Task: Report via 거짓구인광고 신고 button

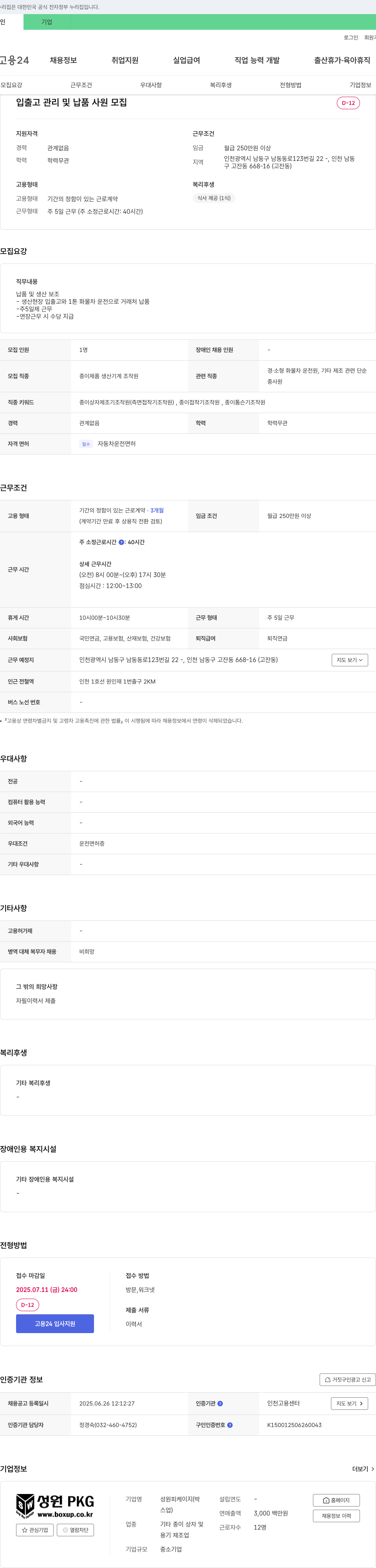Action: [347, 1379]
